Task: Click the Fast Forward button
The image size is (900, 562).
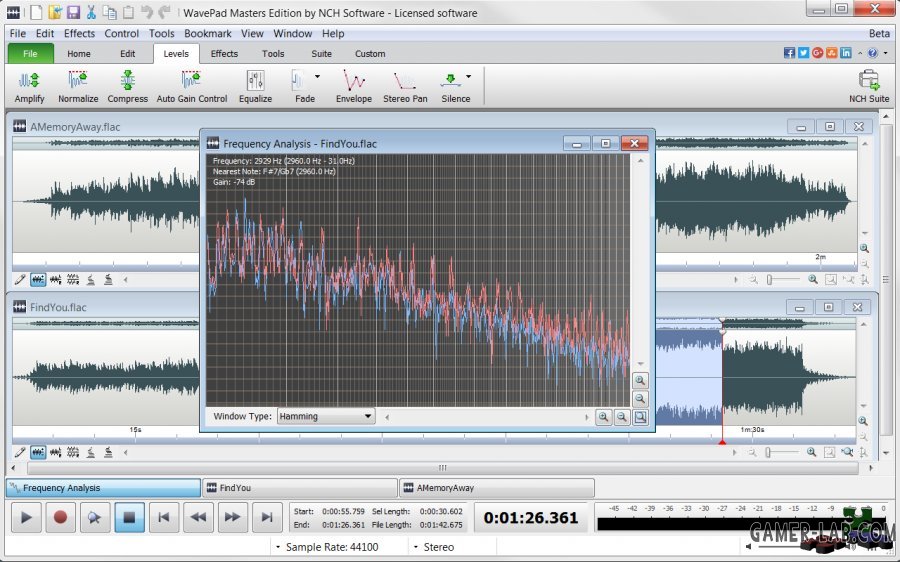Action: coord(232,517)
